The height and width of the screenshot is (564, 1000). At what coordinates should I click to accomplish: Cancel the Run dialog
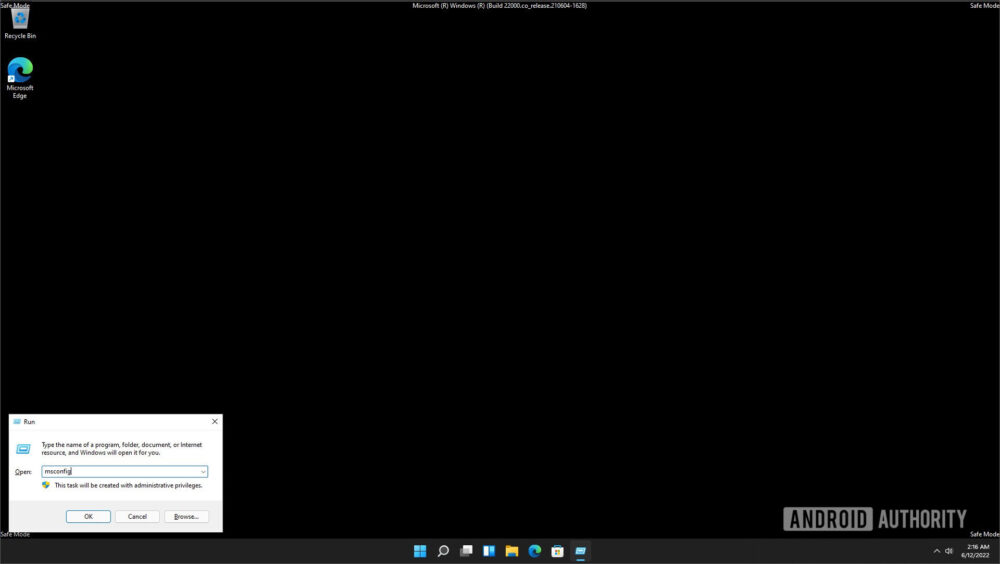[137, 516]
